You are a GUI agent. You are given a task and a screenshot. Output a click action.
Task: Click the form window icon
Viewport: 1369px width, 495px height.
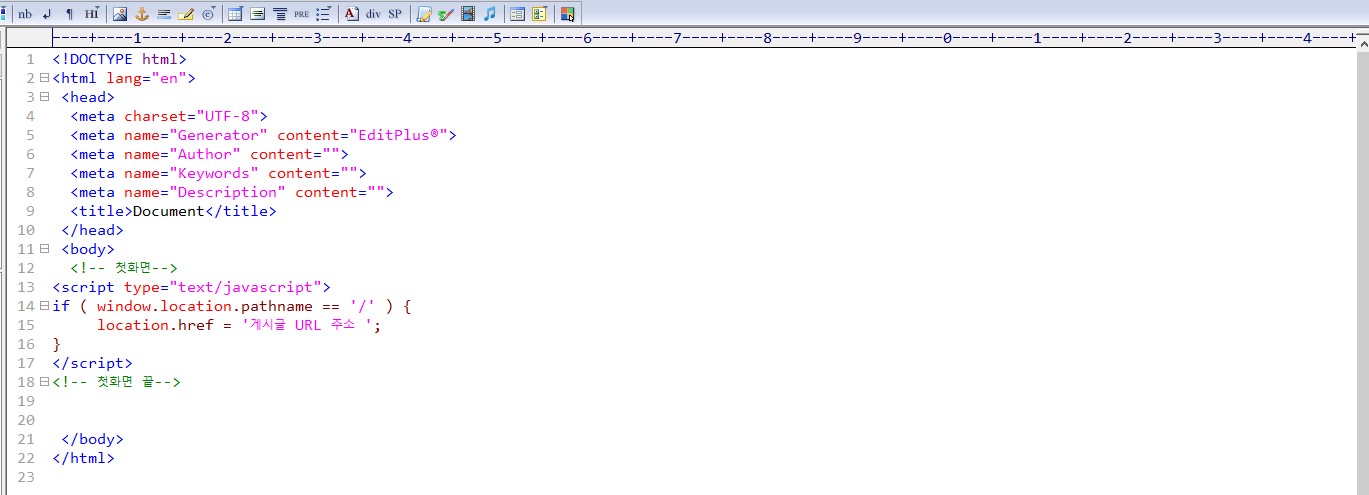click(517, 14)
